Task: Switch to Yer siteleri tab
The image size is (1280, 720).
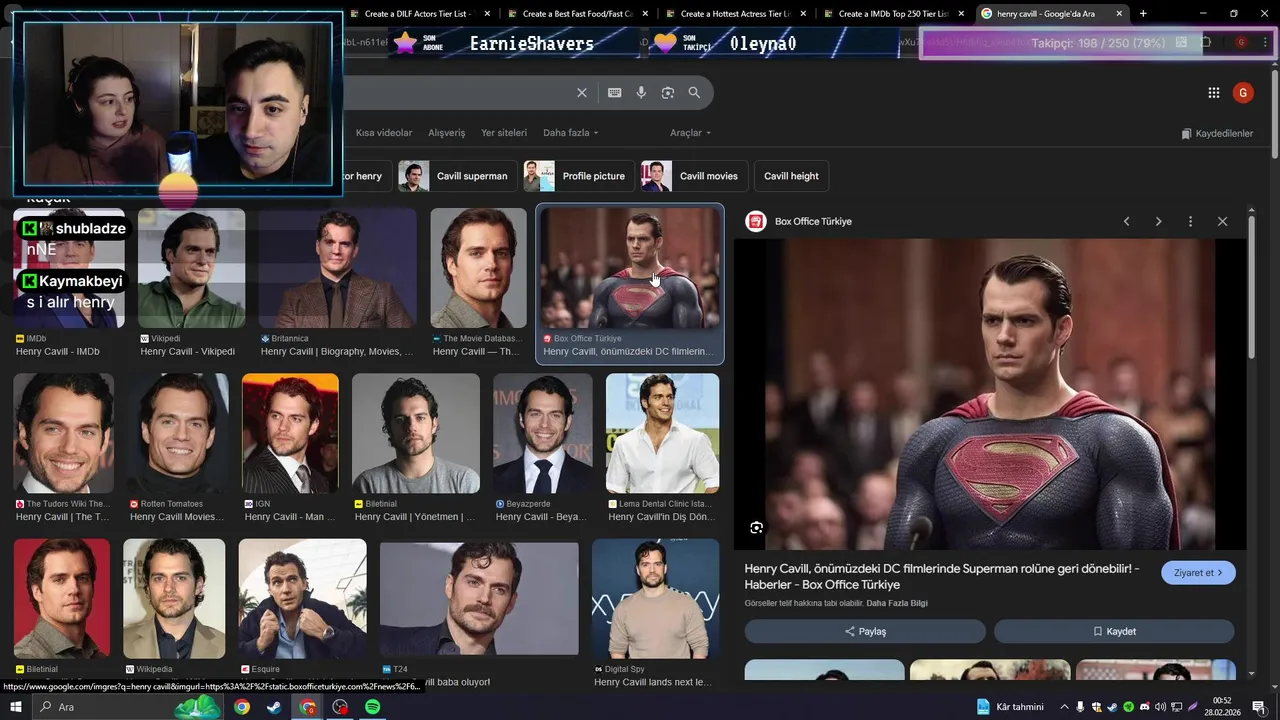Action: click(x=504, y=133)
